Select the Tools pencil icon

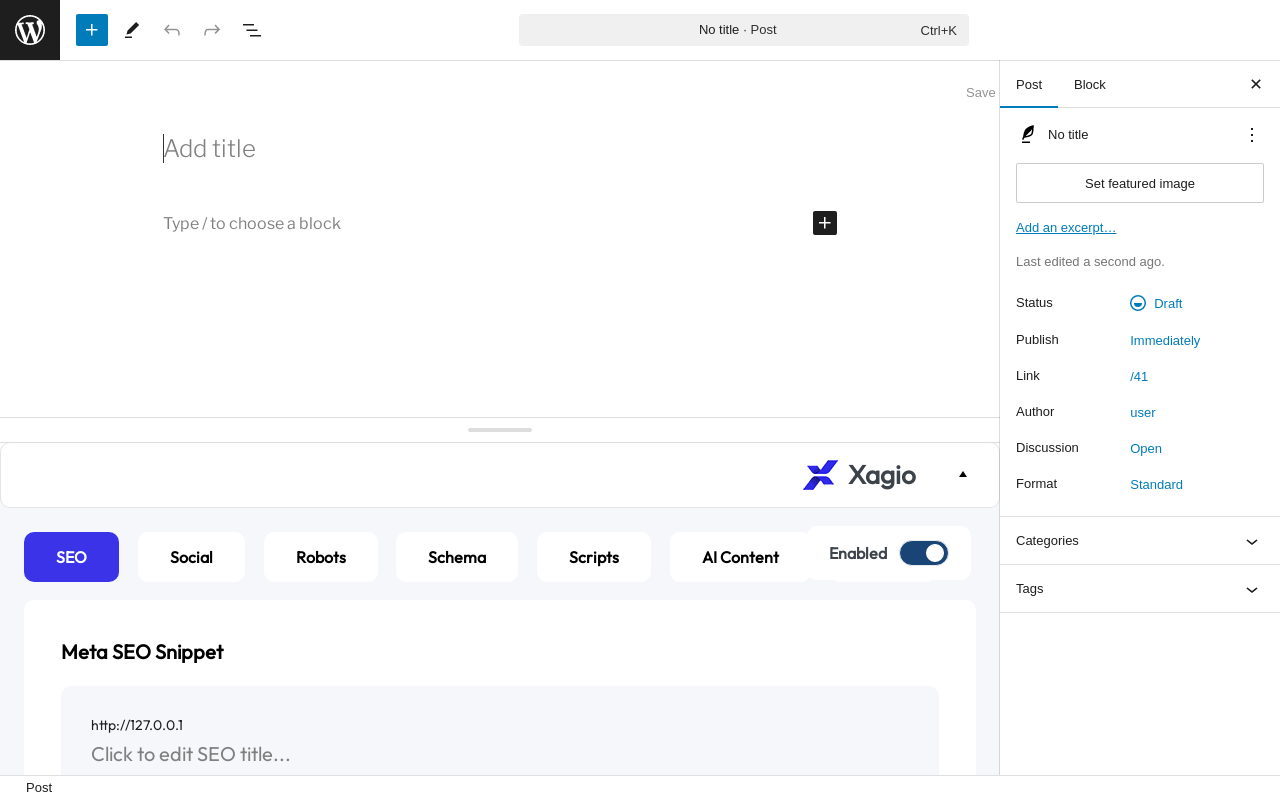coord(132,30)
